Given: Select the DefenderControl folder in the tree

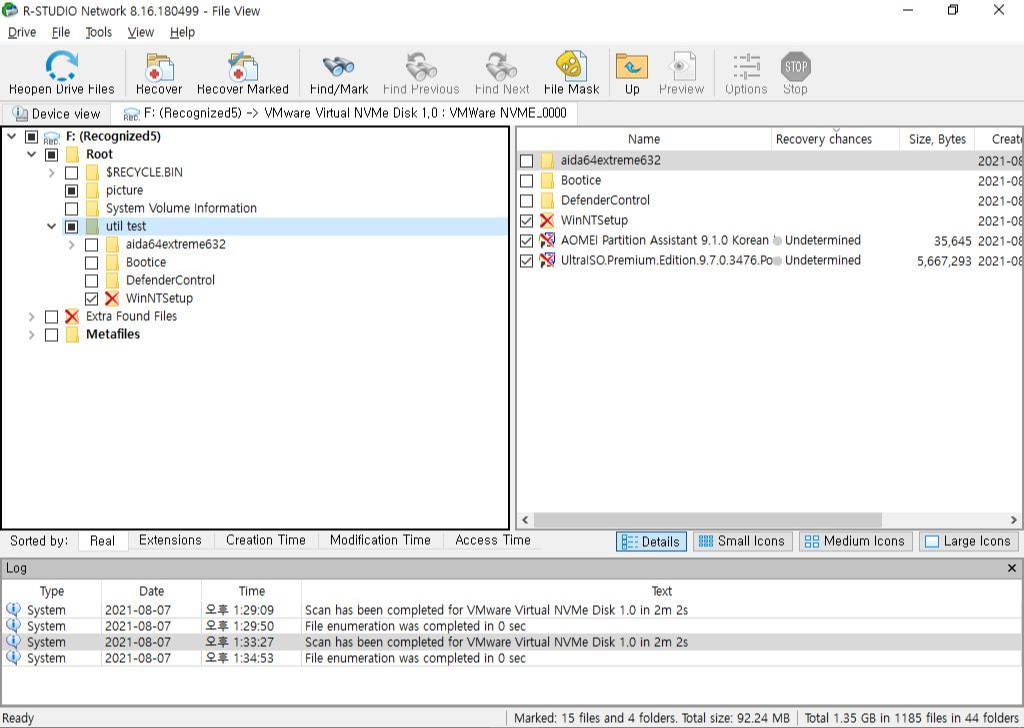Looking at the screenshot, I should point(170,280).
